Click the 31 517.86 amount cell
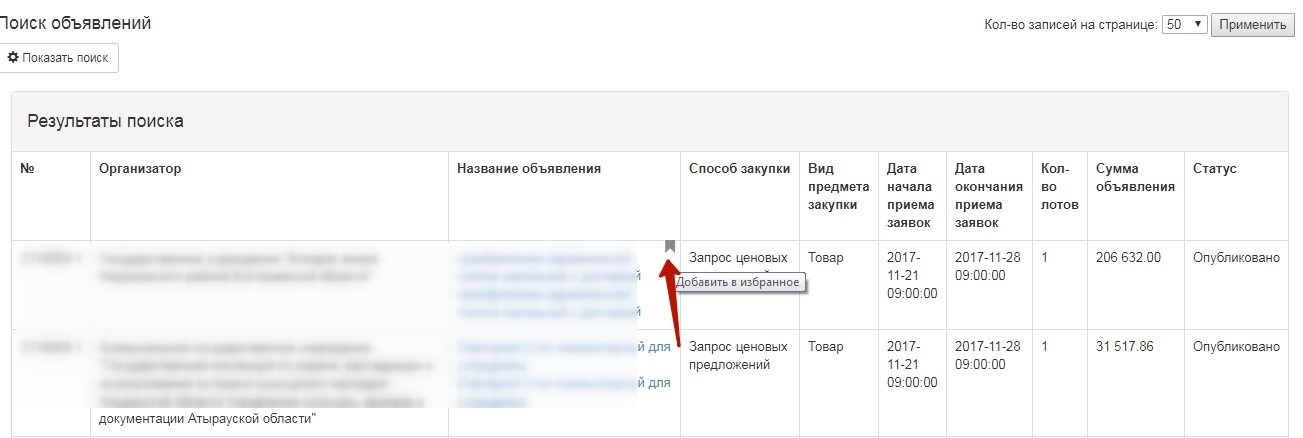 1124,347
